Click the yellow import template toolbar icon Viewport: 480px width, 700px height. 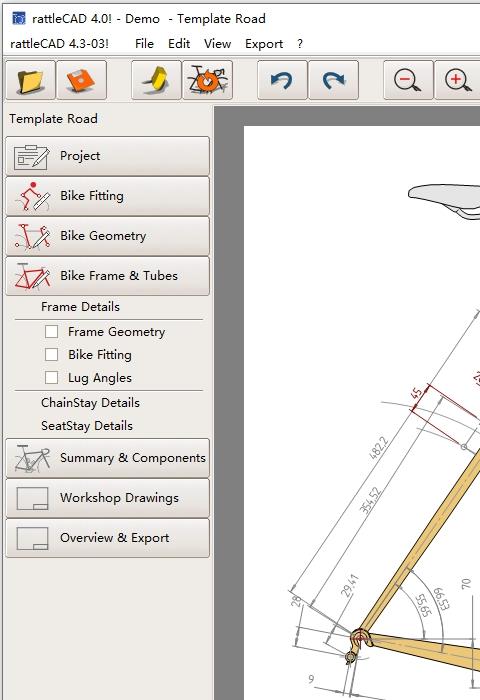156,80
